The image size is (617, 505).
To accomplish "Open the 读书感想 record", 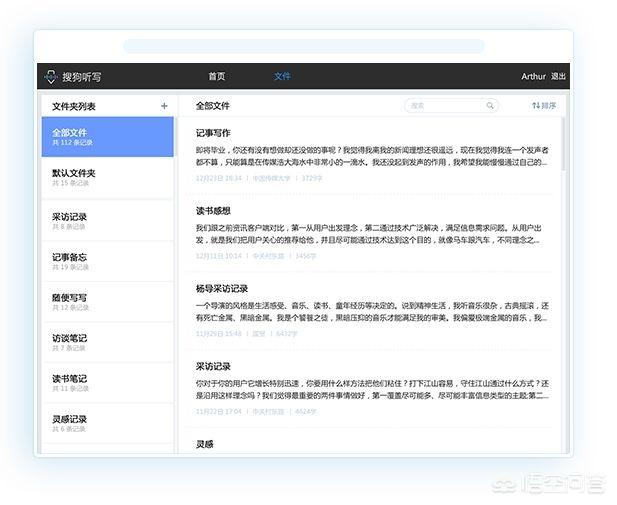I will [x=370, y=233].
